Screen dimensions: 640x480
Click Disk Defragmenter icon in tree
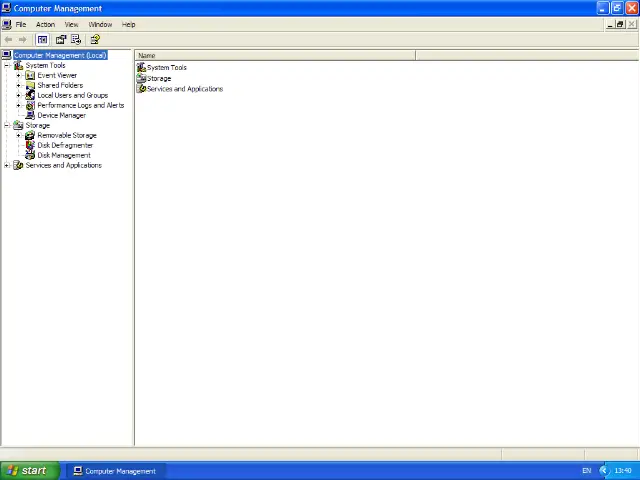[30, 145]
